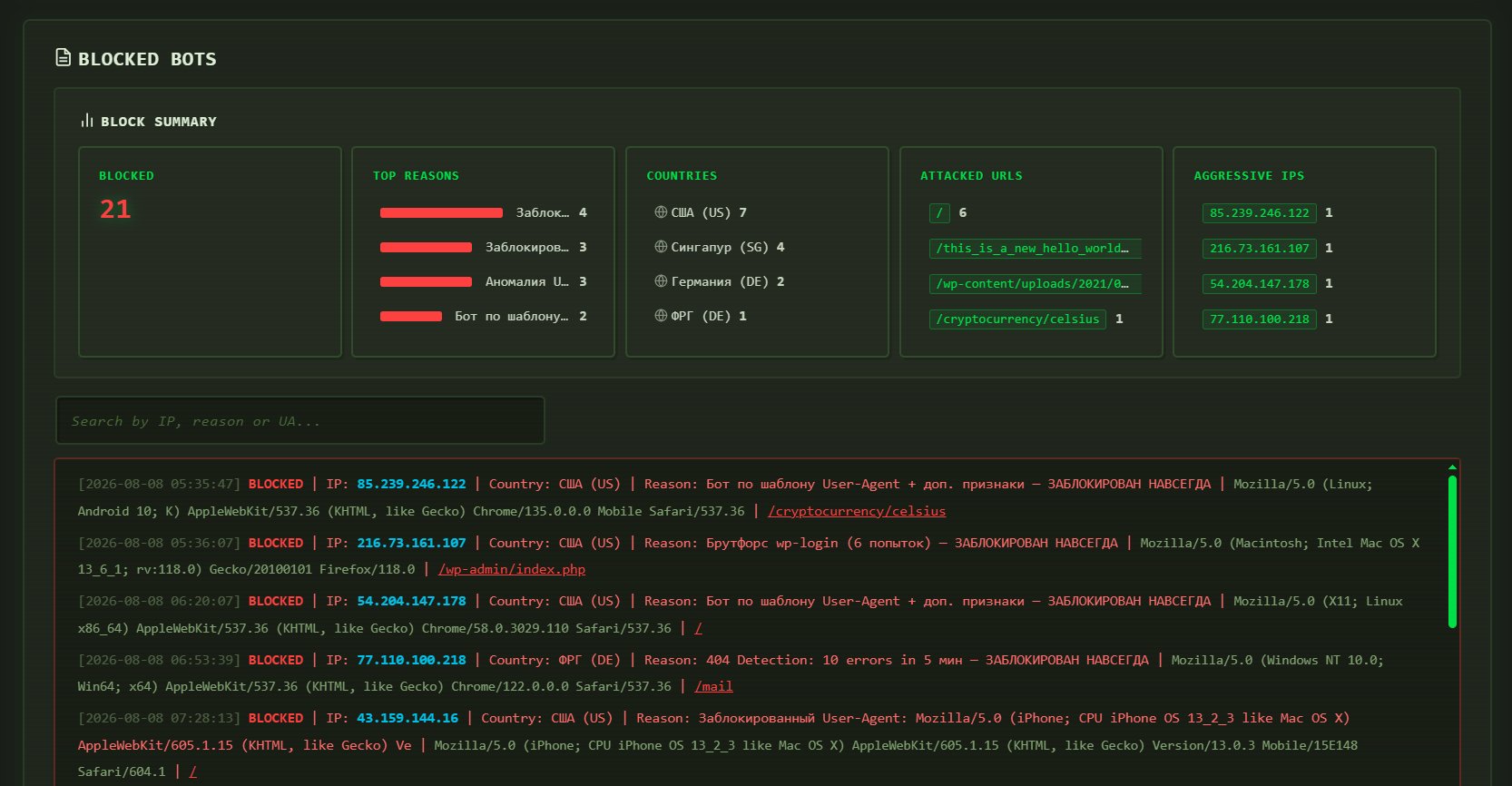Viewport: 1512px width, 786px height.
Task: Open the /cryptocurrency/celsius link in the log
Action: pyautogui.click(x=857, y=511)
